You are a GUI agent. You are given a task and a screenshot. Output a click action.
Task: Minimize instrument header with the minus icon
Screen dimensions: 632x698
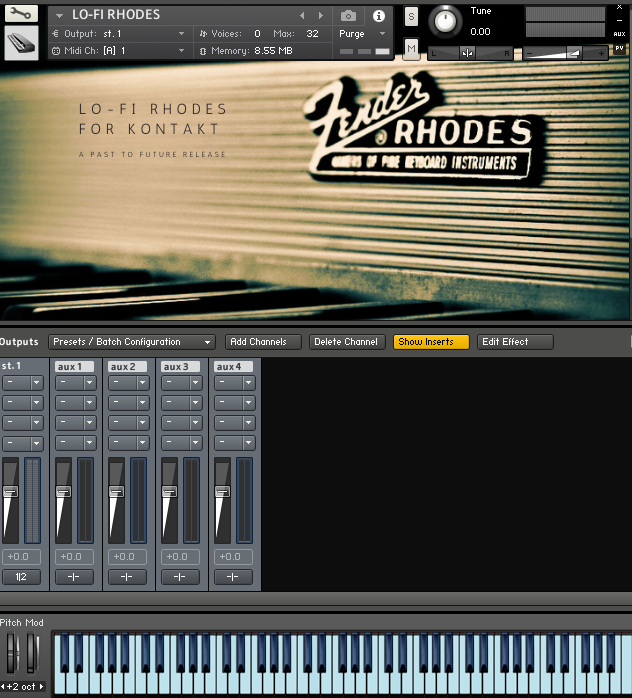click(x=620, y=20)
